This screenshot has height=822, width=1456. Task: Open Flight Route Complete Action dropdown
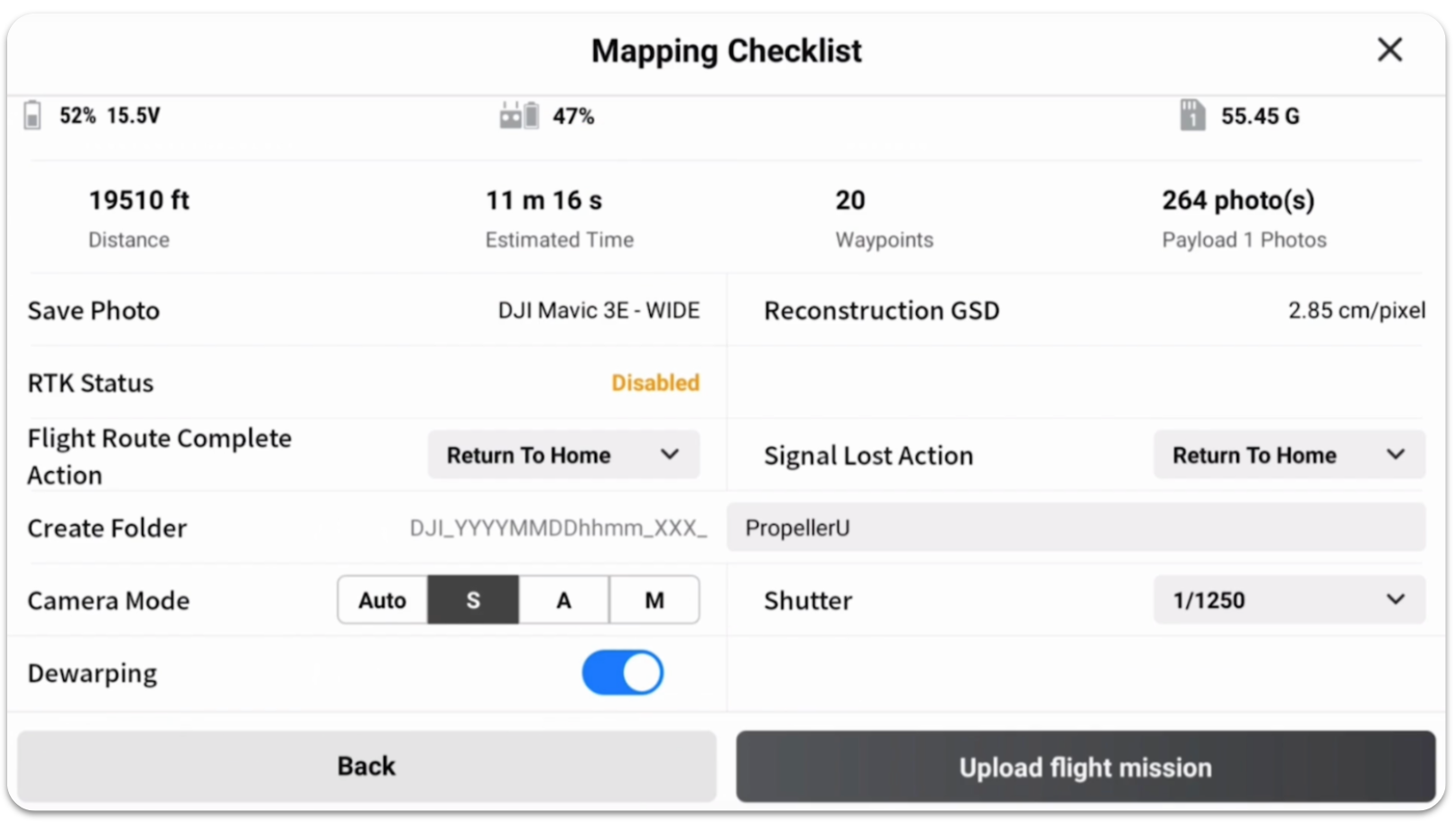[x=563, y=455]
